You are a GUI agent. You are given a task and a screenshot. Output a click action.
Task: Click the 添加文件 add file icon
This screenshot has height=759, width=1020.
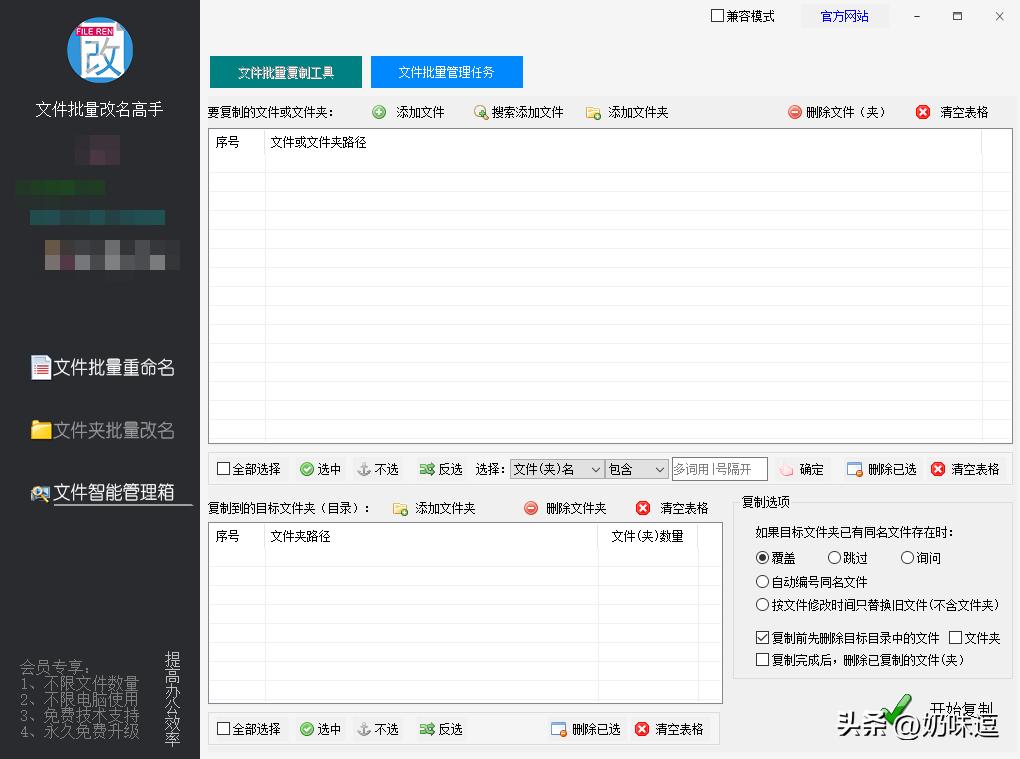pyautogui.click(x=380, y=112)
